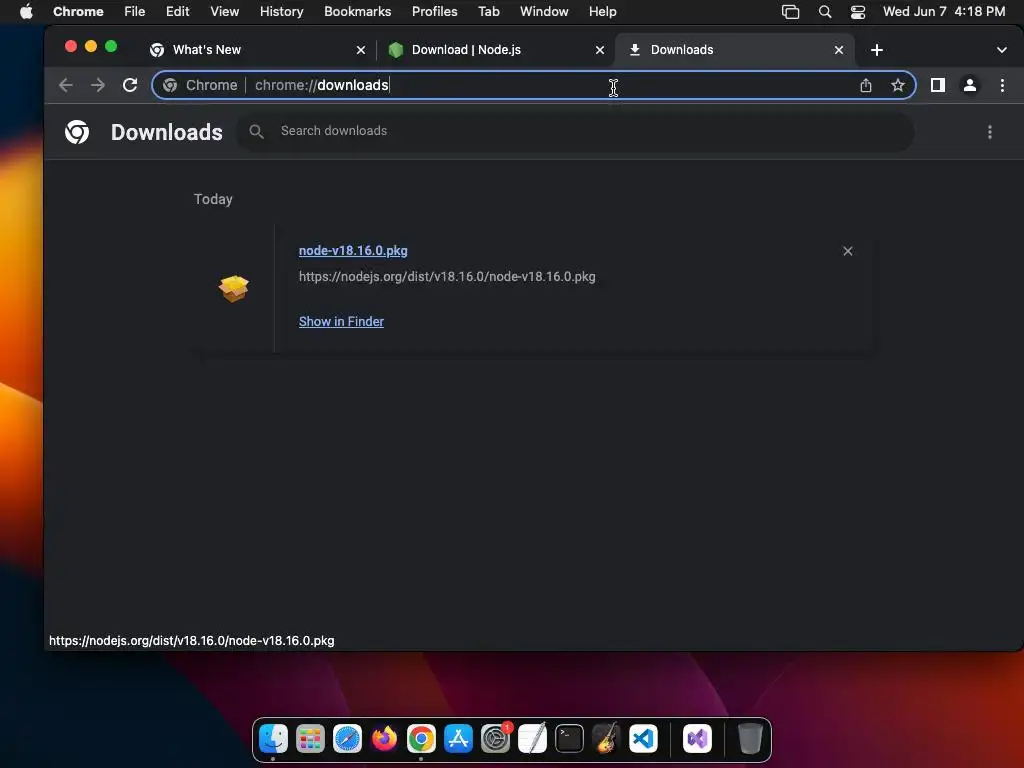Open the Bookmarks menu
This screenshot has width=1024, height=768.
[x=357, y=12]
